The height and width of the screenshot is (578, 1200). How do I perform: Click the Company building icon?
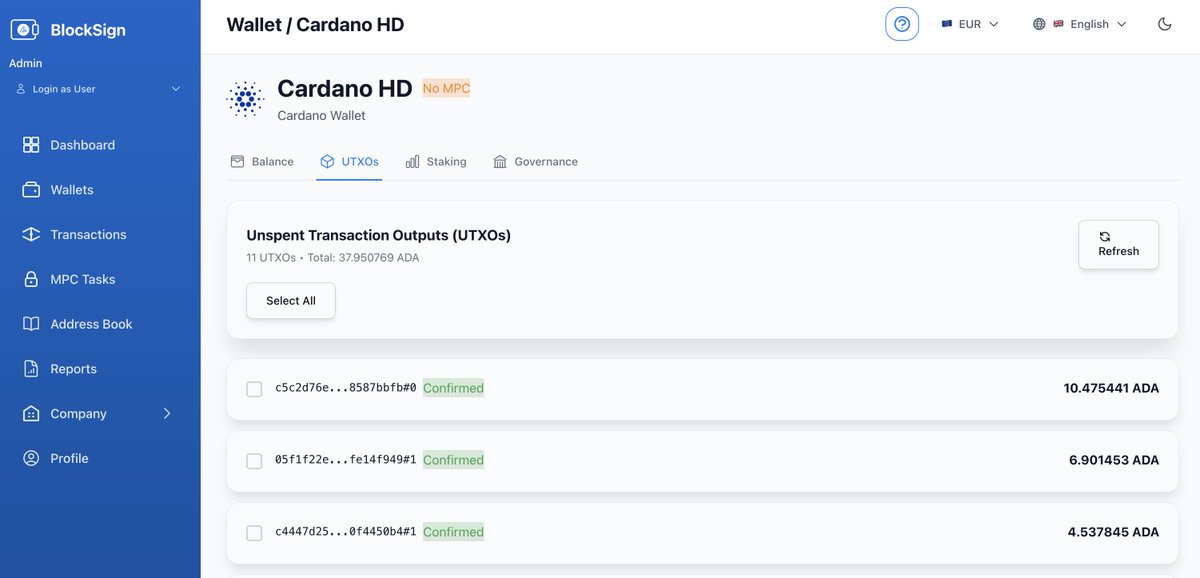tap(31, 414)
